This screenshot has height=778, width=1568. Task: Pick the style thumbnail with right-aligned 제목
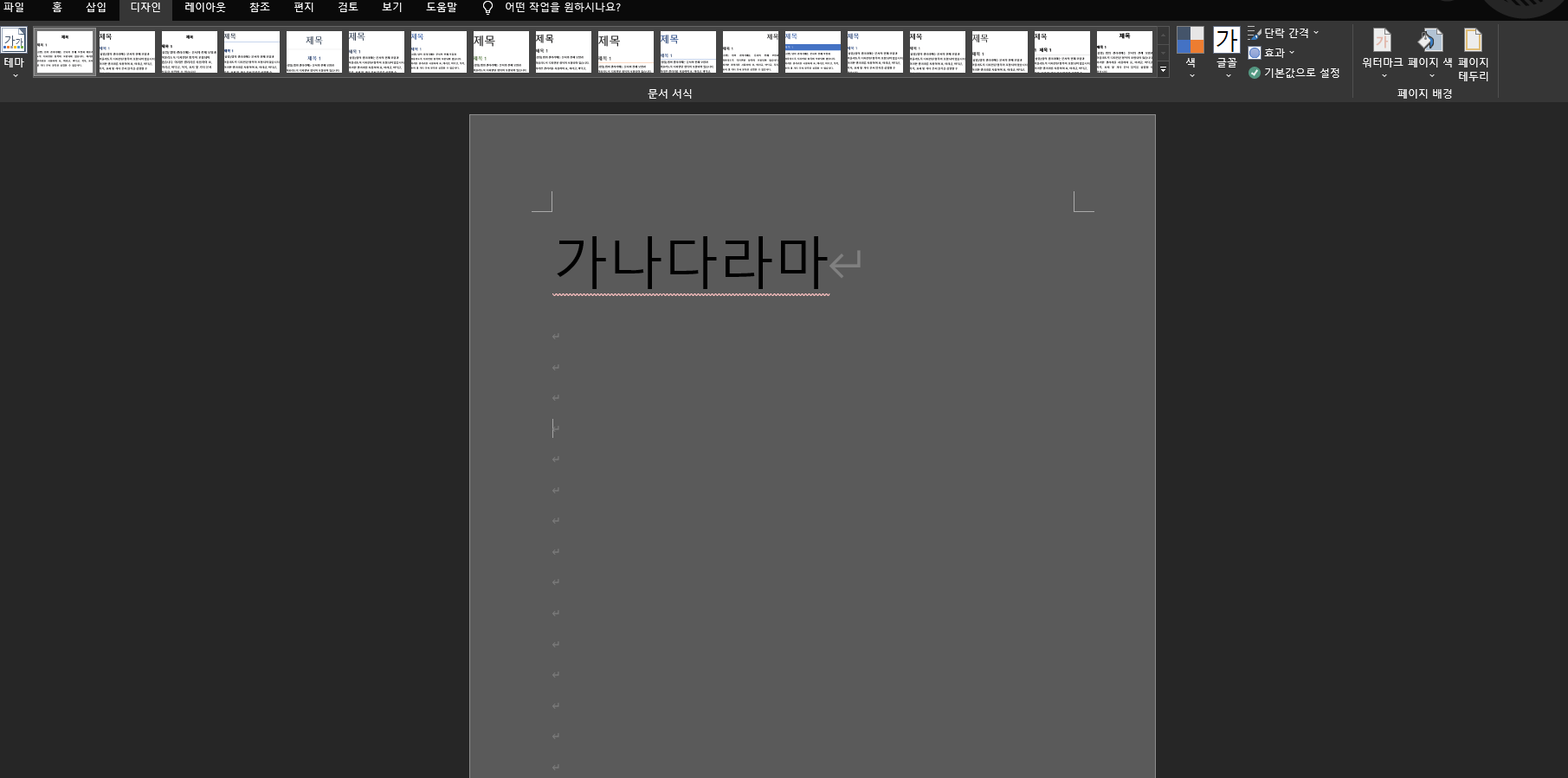[750, 52]
